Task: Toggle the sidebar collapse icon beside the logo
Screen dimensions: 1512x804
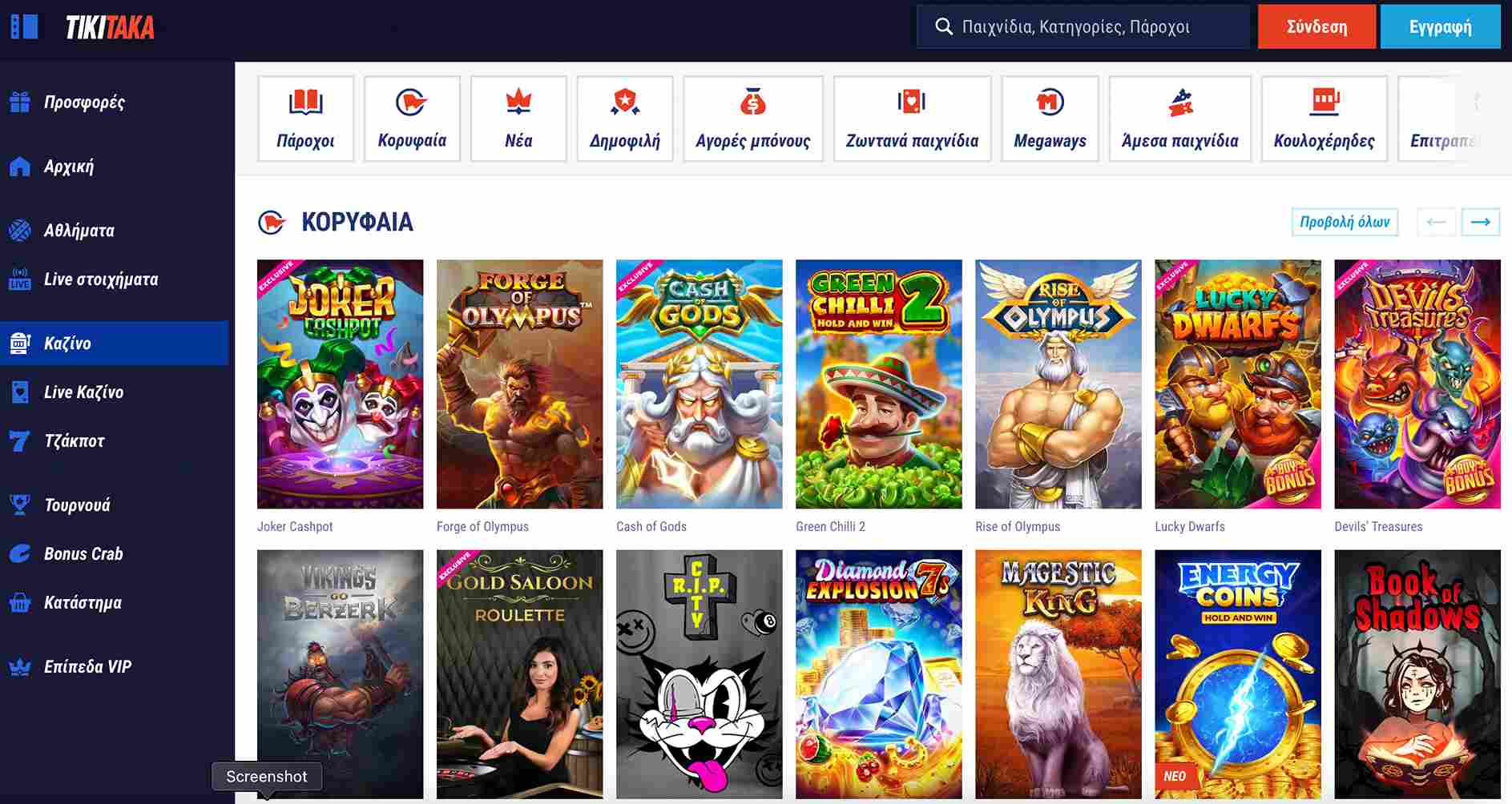Action: pos(24,26)
